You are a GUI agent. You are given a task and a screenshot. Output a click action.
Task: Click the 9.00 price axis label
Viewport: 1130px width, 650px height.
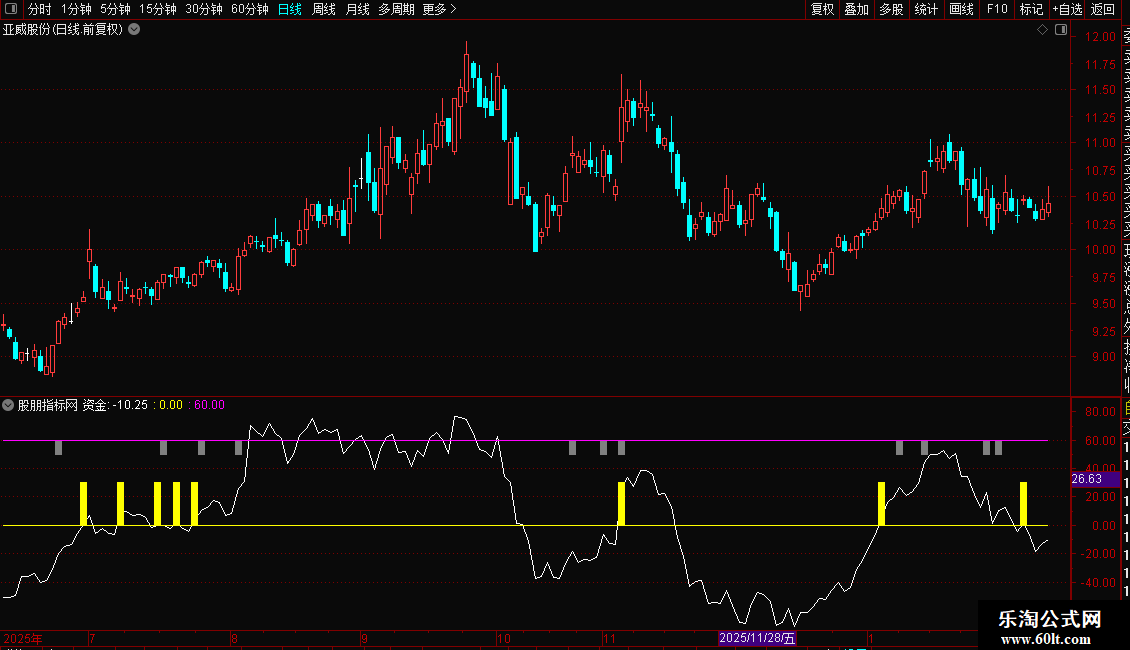1104,357
